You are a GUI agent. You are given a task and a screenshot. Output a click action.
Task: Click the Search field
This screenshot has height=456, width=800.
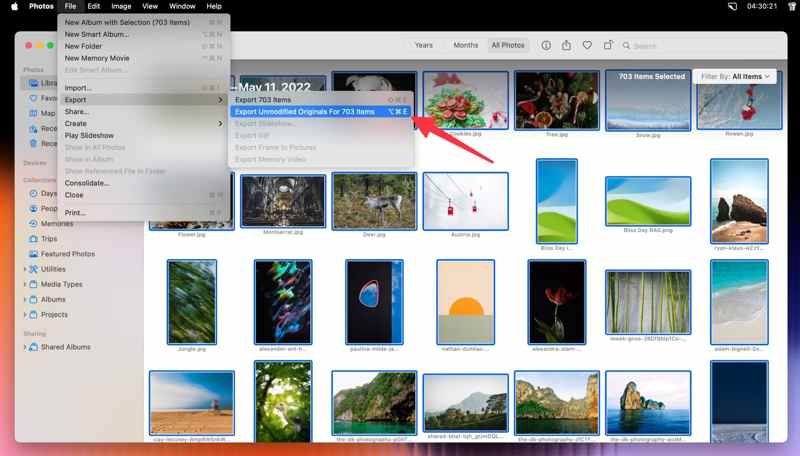[x=704, y=46]
